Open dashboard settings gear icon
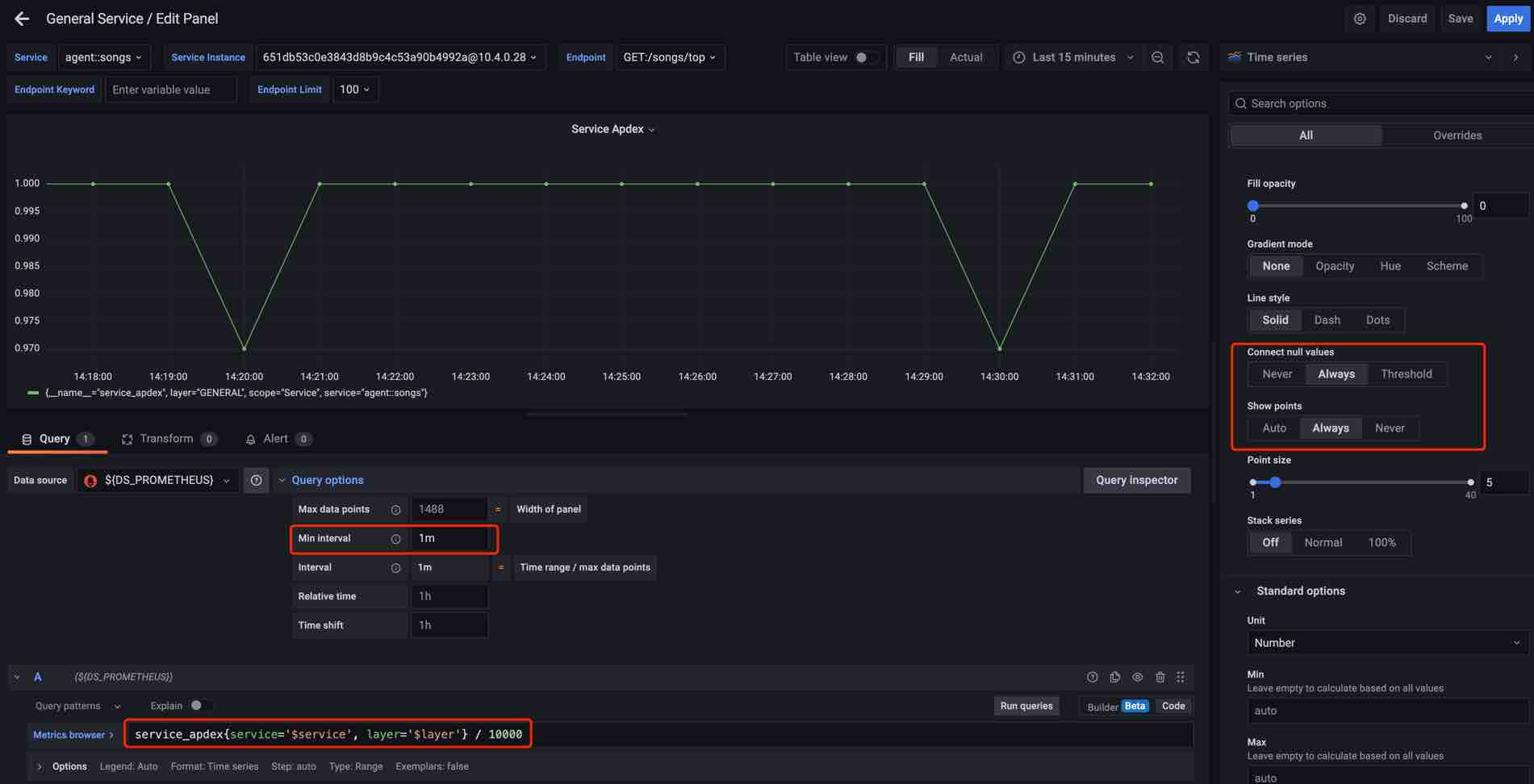The height and width of the screenshot is (784, 1534). pyautogui.click(x=1360, y=19)
